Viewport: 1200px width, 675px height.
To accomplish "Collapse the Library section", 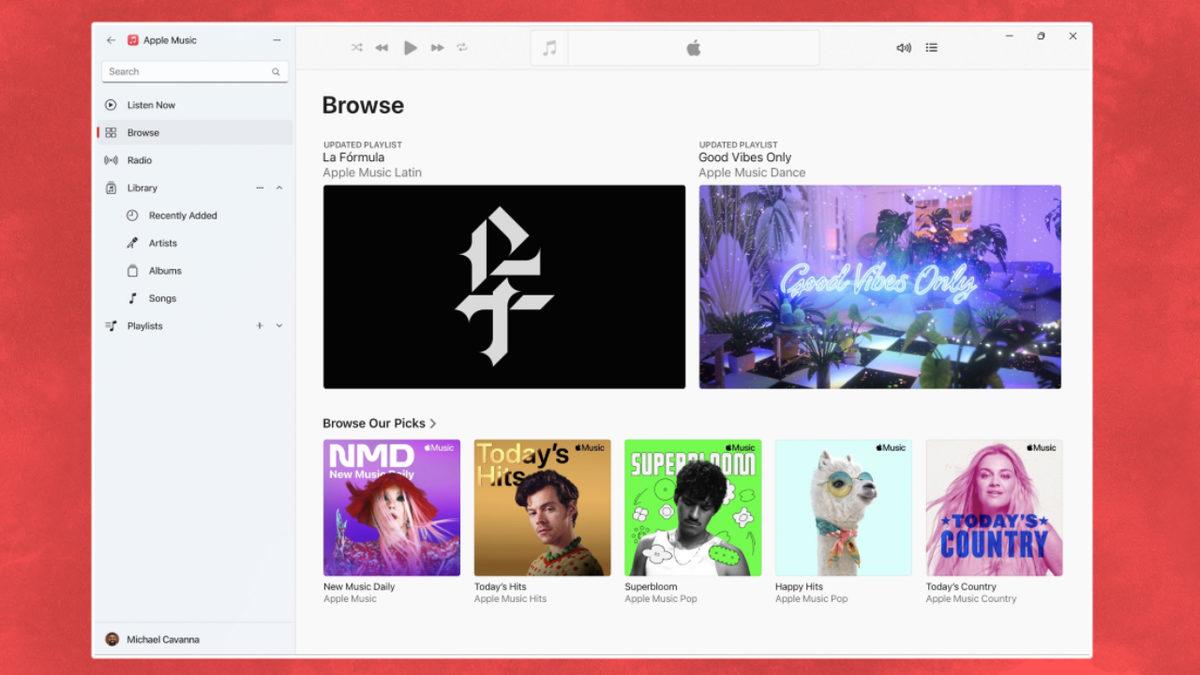I will [279, 187].
